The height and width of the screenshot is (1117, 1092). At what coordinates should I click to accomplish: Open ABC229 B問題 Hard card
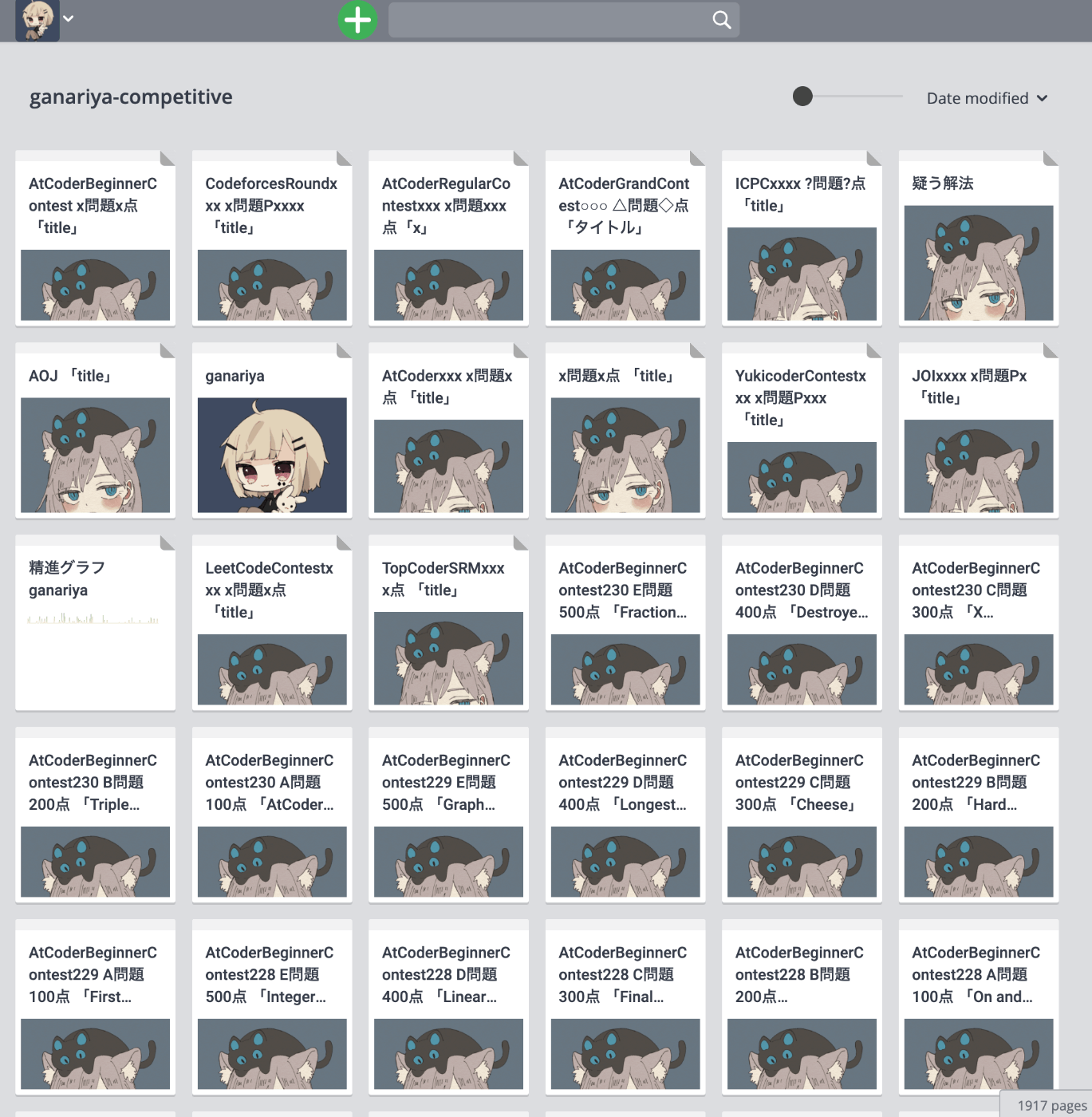click(x=979, y=815)
